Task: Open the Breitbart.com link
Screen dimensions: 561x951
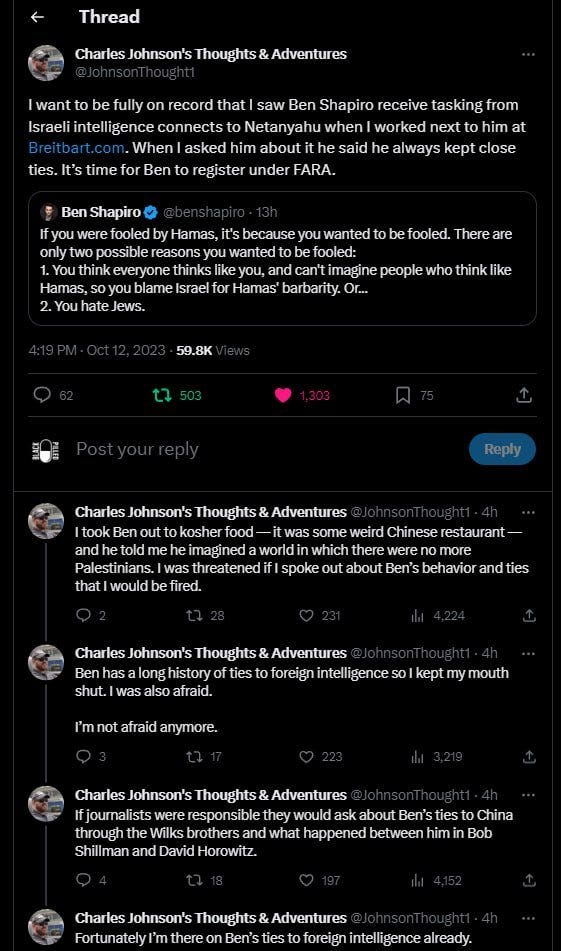Action: pos(76,148)
